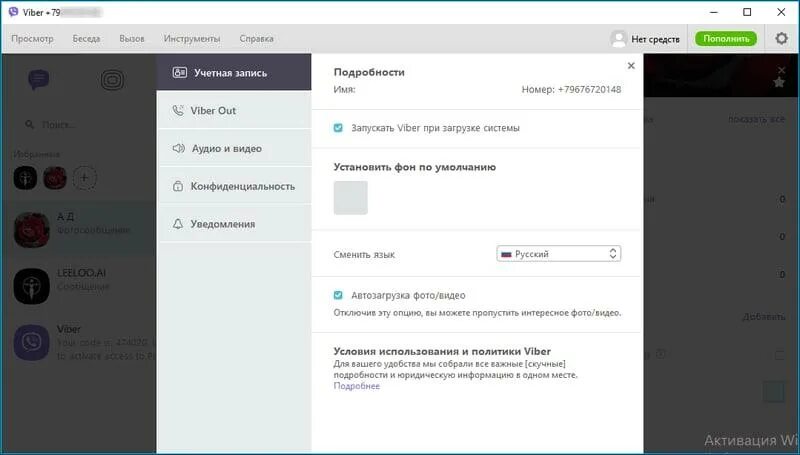
Task: Click the star icon in the right panel
Action: coord(779,83)
